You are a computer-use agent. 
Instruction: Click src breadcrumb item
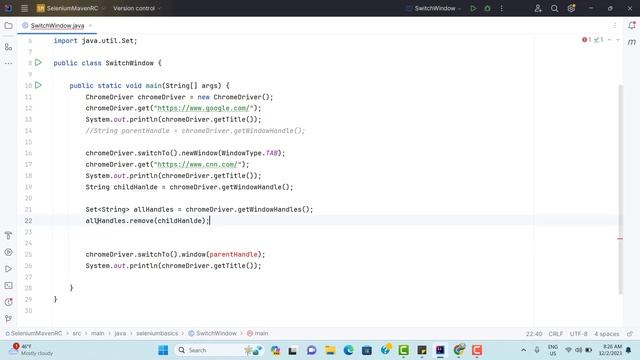[x=77, y=333]
